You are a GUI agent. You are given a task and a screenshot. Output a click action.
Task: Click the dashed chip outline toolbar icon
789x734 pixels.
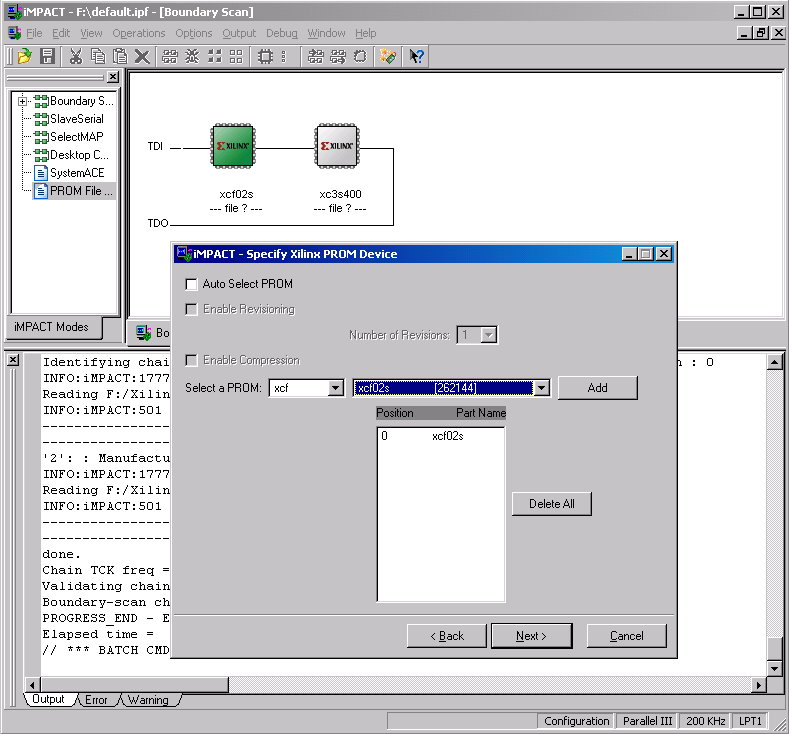click(360, 56)
